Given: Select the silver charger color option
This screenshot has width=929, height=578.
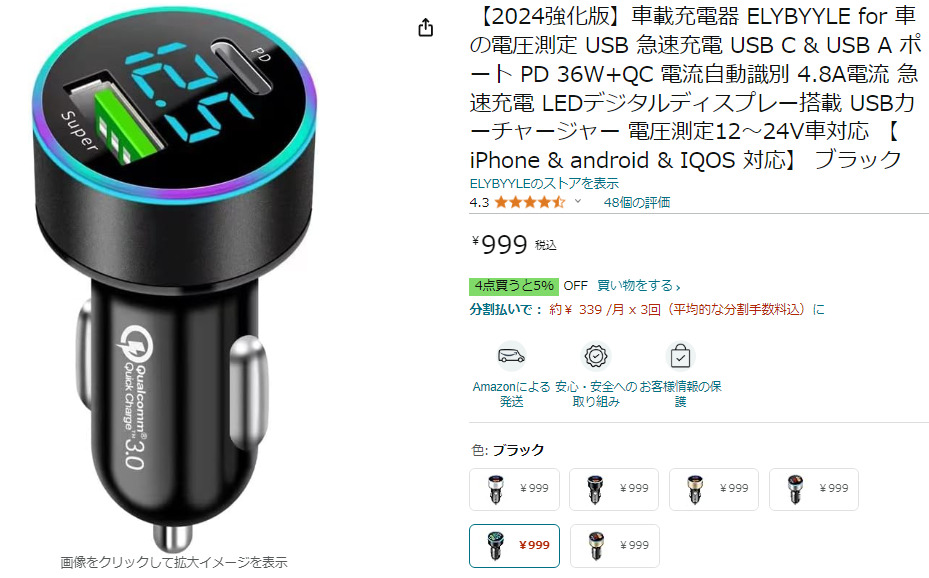Looking at the screenshot, I should [514, 489].
